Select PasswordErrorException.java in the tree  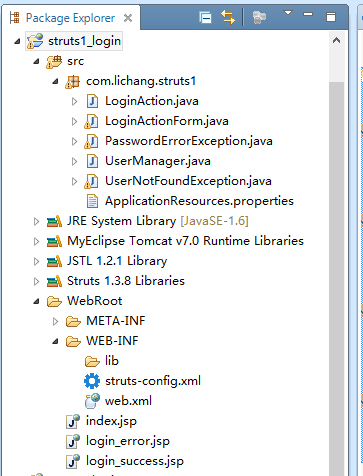coord(189,141)
